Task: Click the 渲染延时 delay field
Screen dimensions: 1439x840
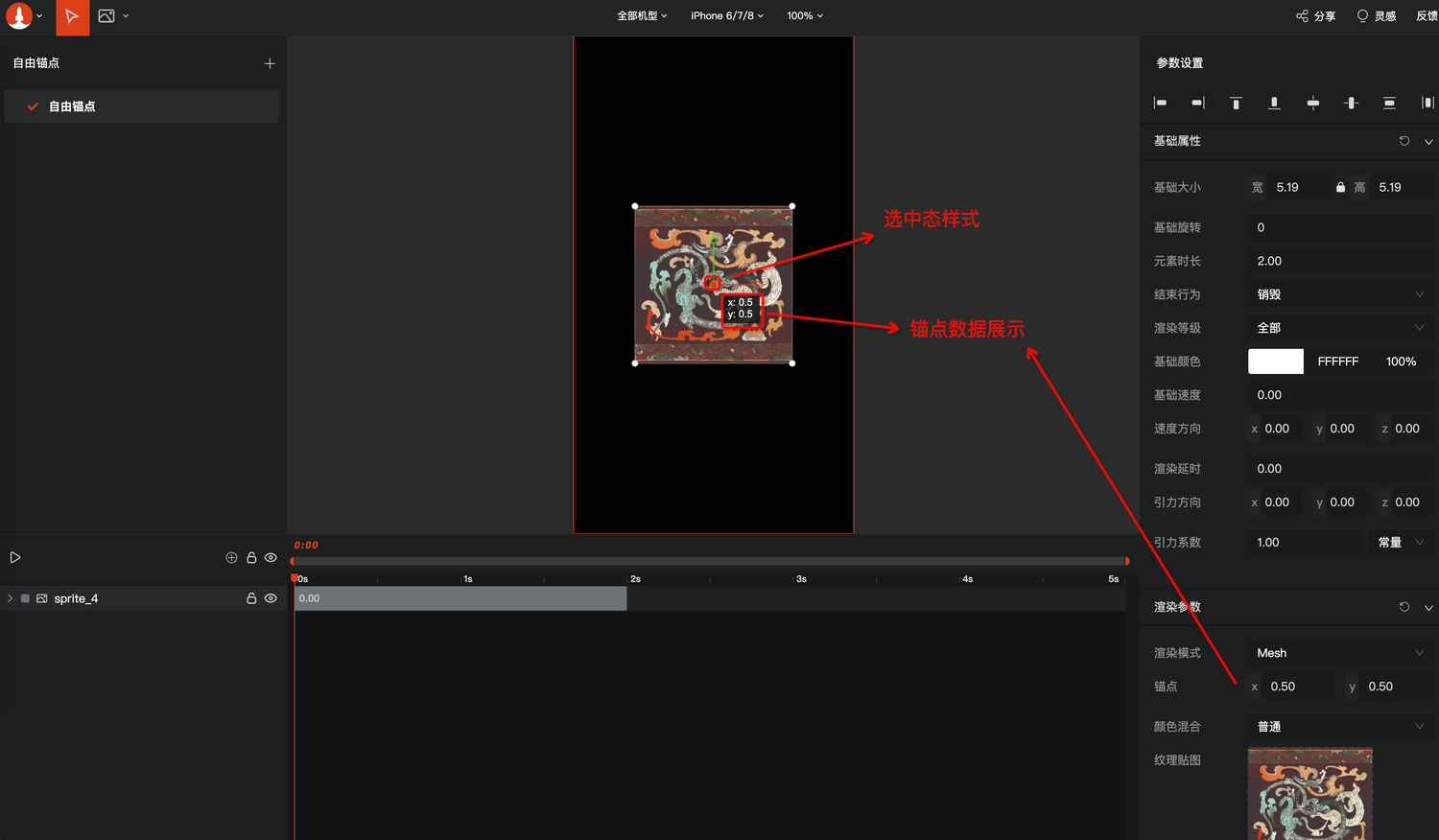Action: point(1340,469)
